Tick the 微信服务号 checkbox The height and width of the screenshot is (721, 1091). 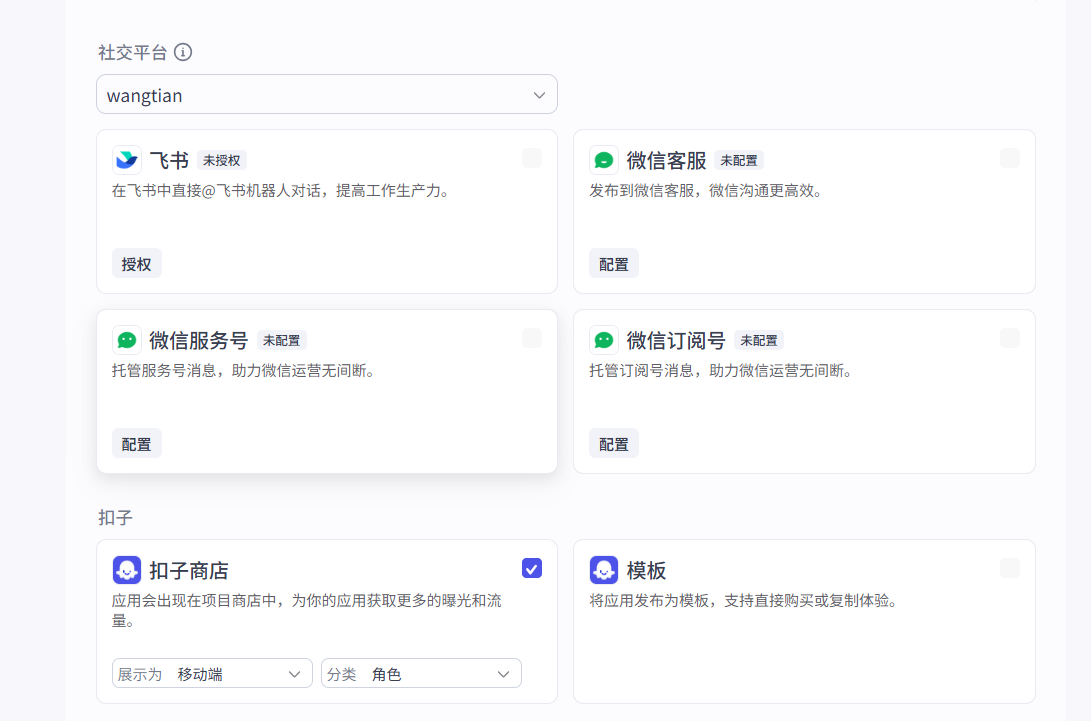pyautogui.click(x=532, y=338)
